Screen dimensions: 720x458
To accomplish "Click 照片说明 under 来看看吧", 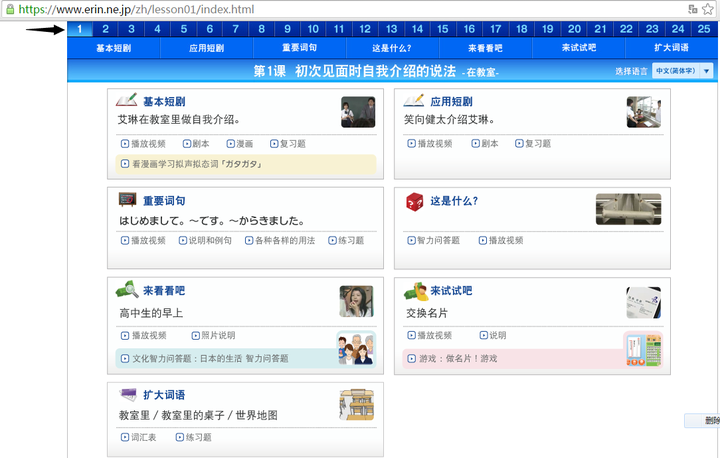I will [214, 335].
